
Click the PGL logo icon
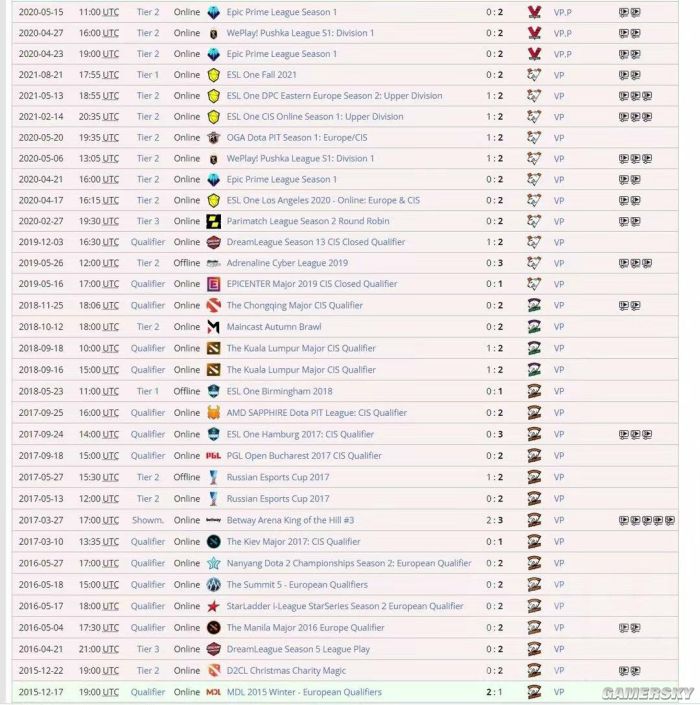(x=214, y=456)
